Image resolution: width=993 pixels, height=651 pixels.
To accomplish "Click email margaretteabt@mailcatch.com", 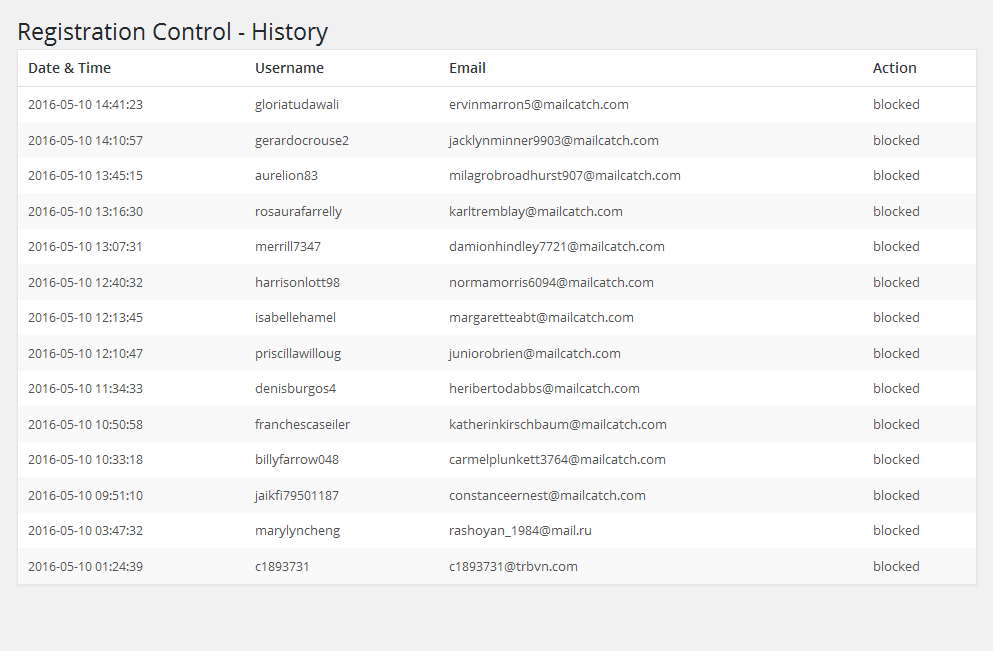I will coord(541,317).
